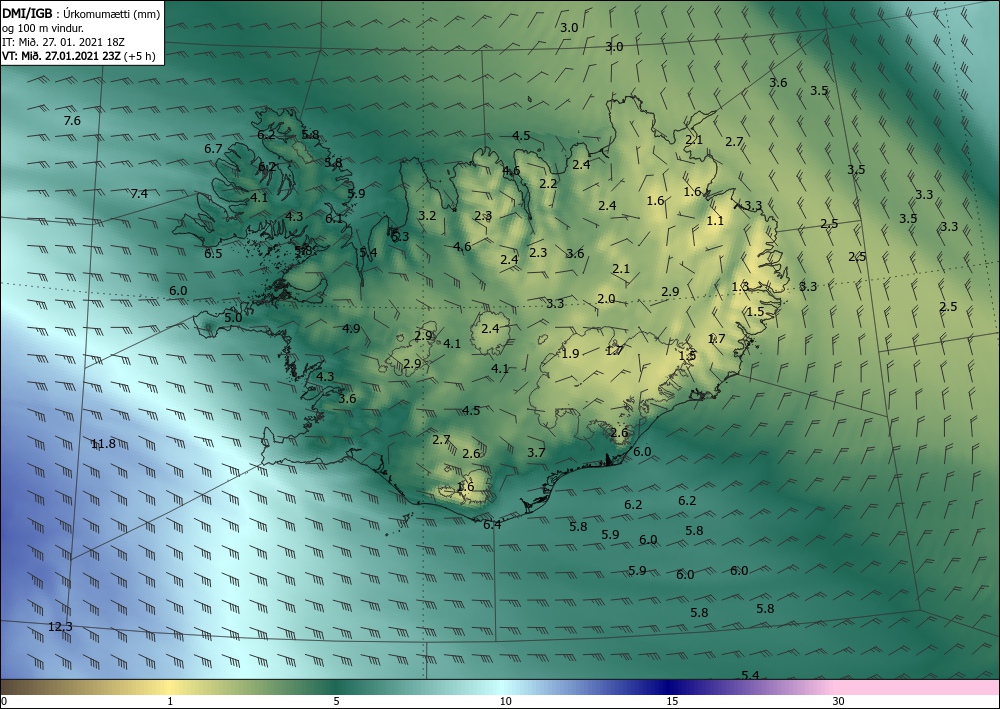This screenshot has width=1000, height=709.
Task: Click the 6.5 value label
Action: pos(213,254)
